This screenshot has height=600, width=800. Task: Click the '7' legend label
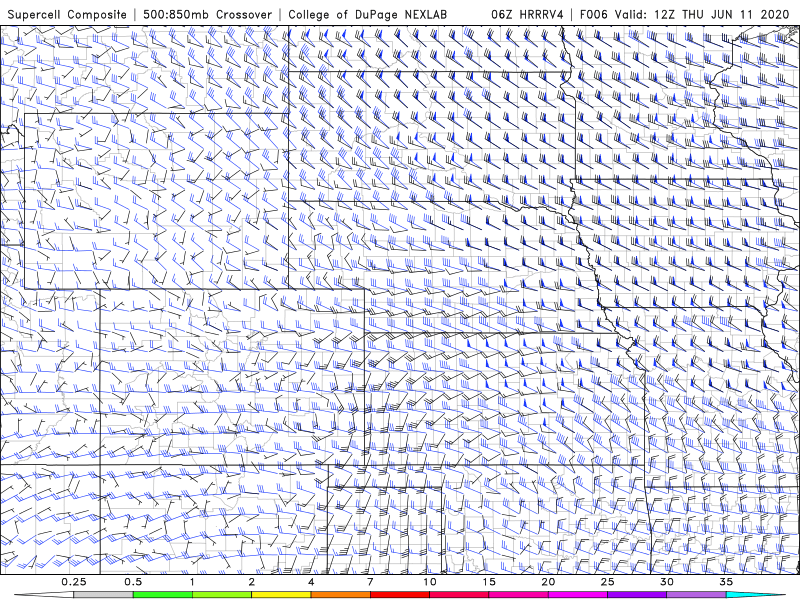[x=370, y=582]
